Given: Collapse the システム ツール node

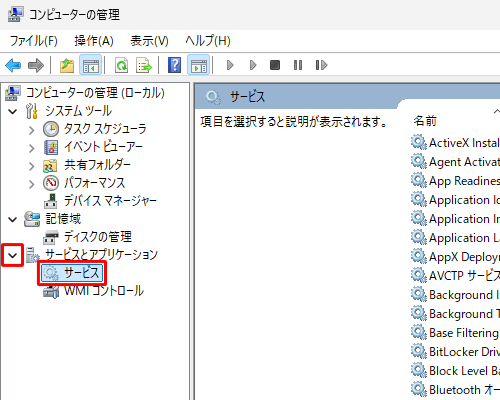Looking at the screenshot, I should tap(13, 111).
